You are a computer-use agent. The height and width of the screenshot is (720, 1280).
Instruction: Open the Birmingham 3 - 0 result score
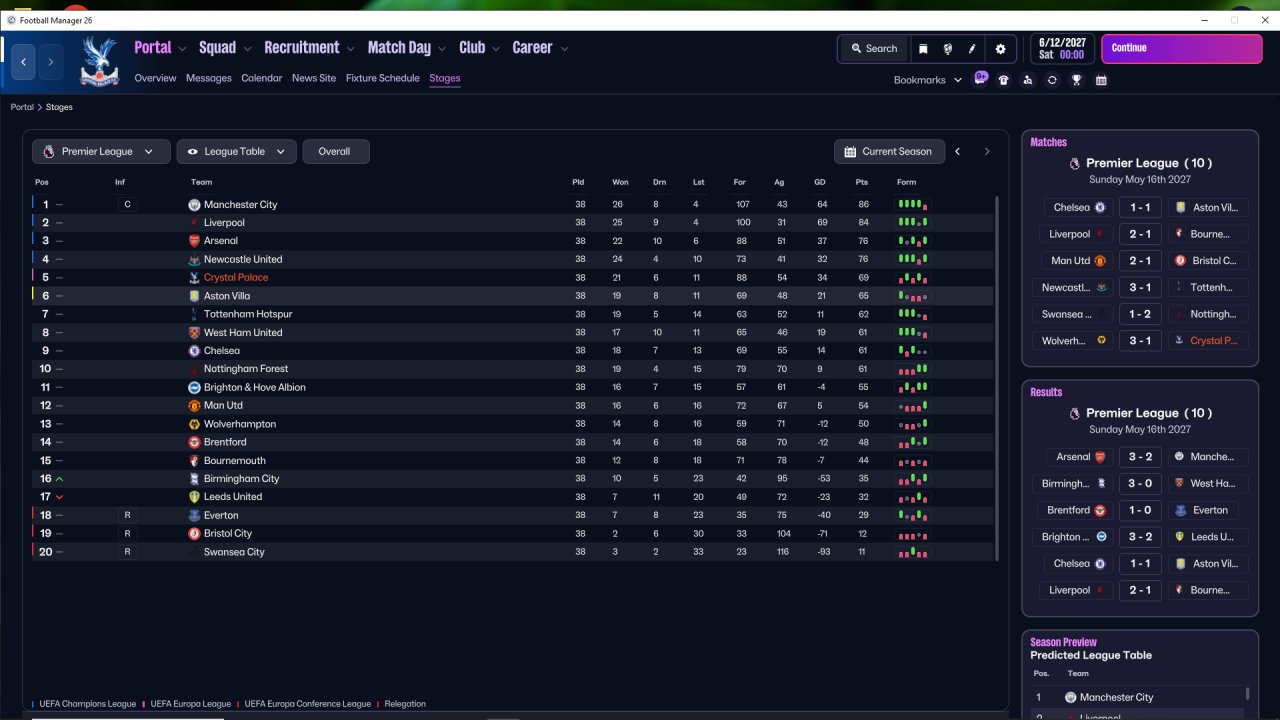pyautogui.click(x=1140, y=483)
